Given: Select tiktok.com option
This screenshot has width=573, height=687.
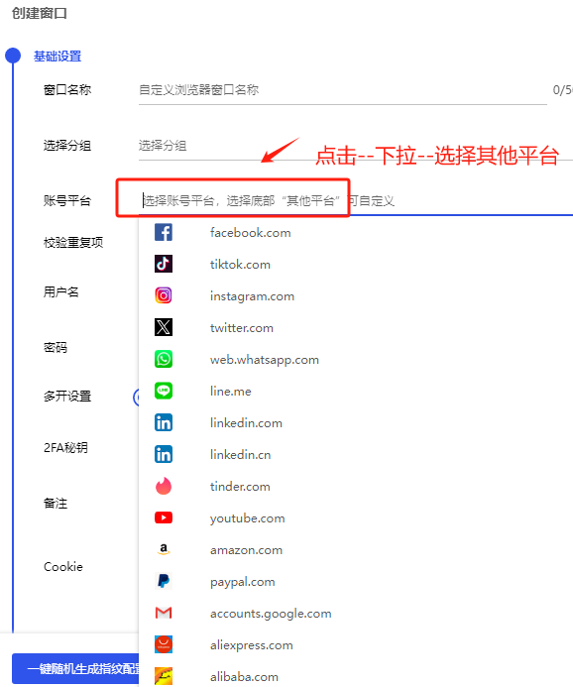Looking at the screenshot, I should pos(240,265).
